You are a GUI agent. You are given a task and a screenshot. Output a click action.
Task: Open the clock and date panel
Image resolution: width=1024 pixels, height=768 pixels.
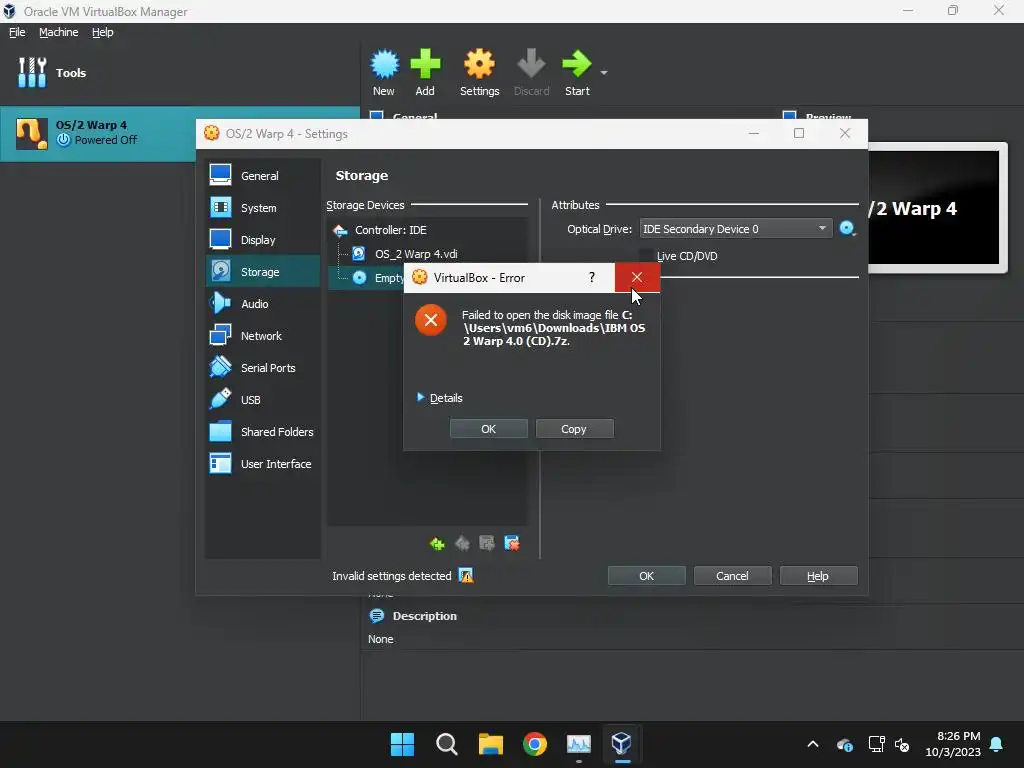tap(953, 744)
